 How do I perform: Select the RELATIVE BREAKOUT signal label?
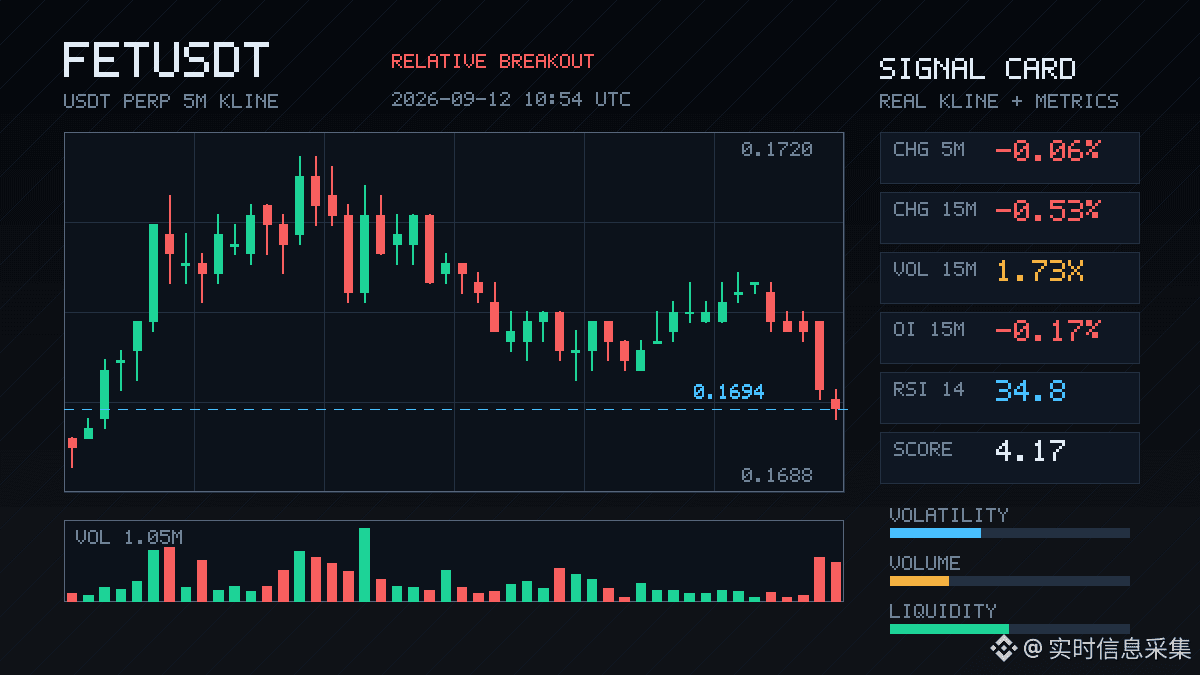pyautogui.click(x=492, y=61)
